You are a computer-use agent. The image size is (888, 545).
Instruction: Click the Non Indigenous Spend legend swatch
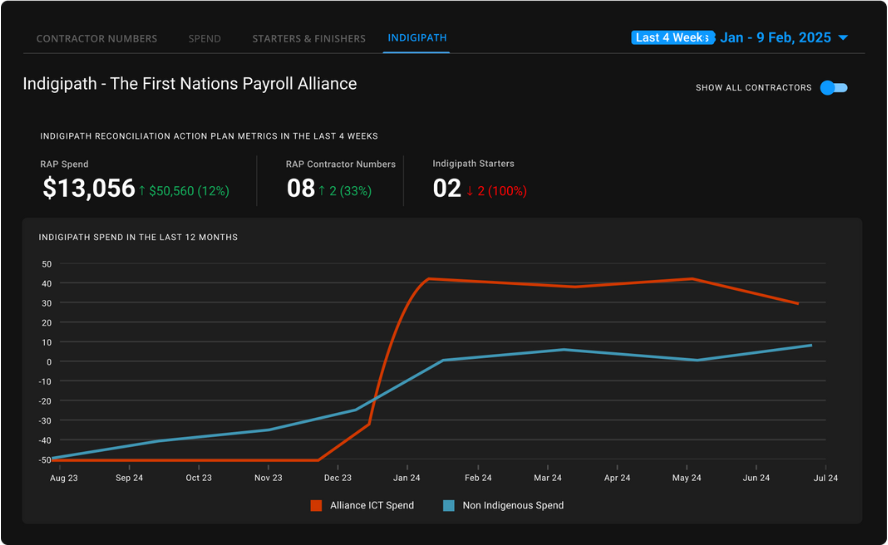(x=449, y=505)
